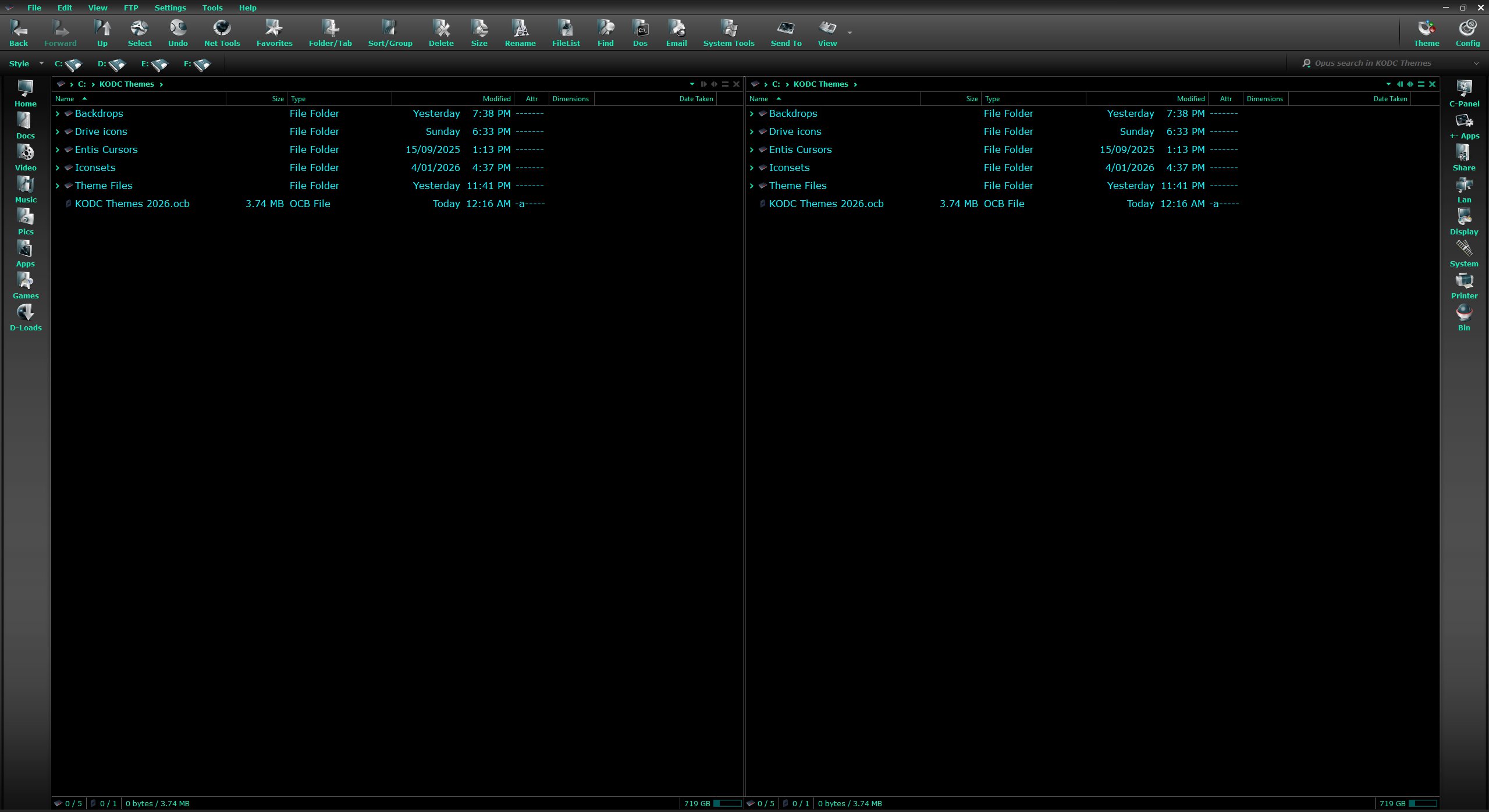Open the FTP menu
Image resolution: width=1489 pixels, height=812 pixels.
(131, 8)
